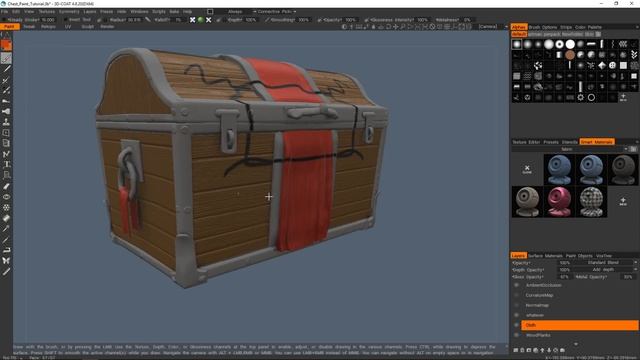640x360 pixels.
Task: Select the Text tool (T icon)
Action: [6, 164]
